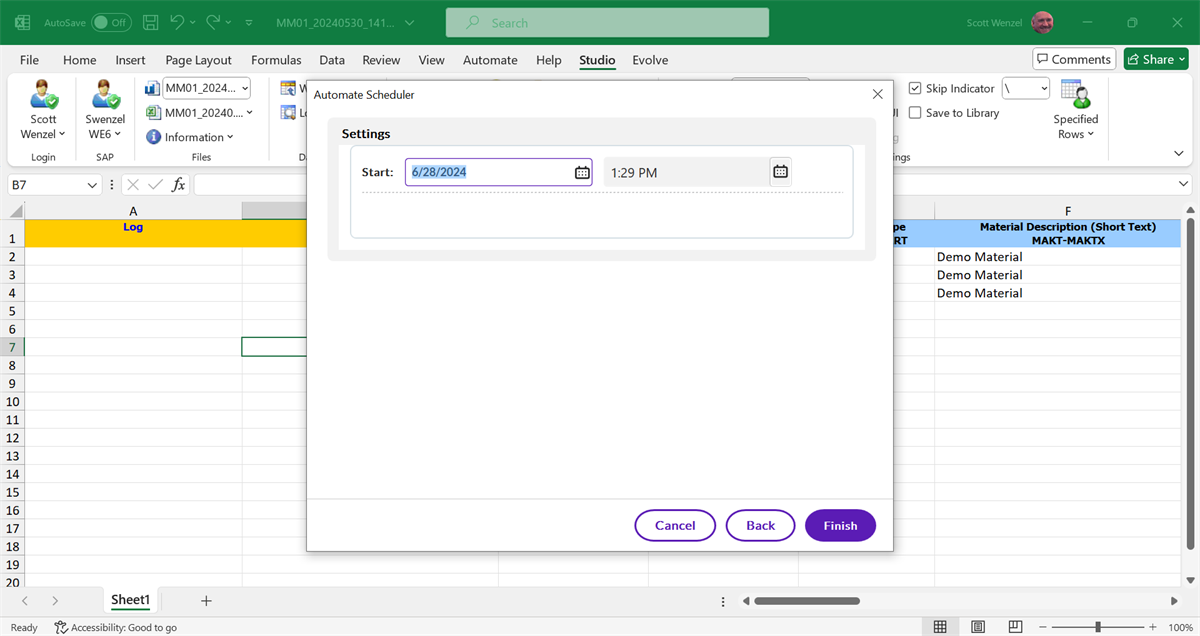Click the Redo icon
The image size is (1200, 636).
coord(212,22)
